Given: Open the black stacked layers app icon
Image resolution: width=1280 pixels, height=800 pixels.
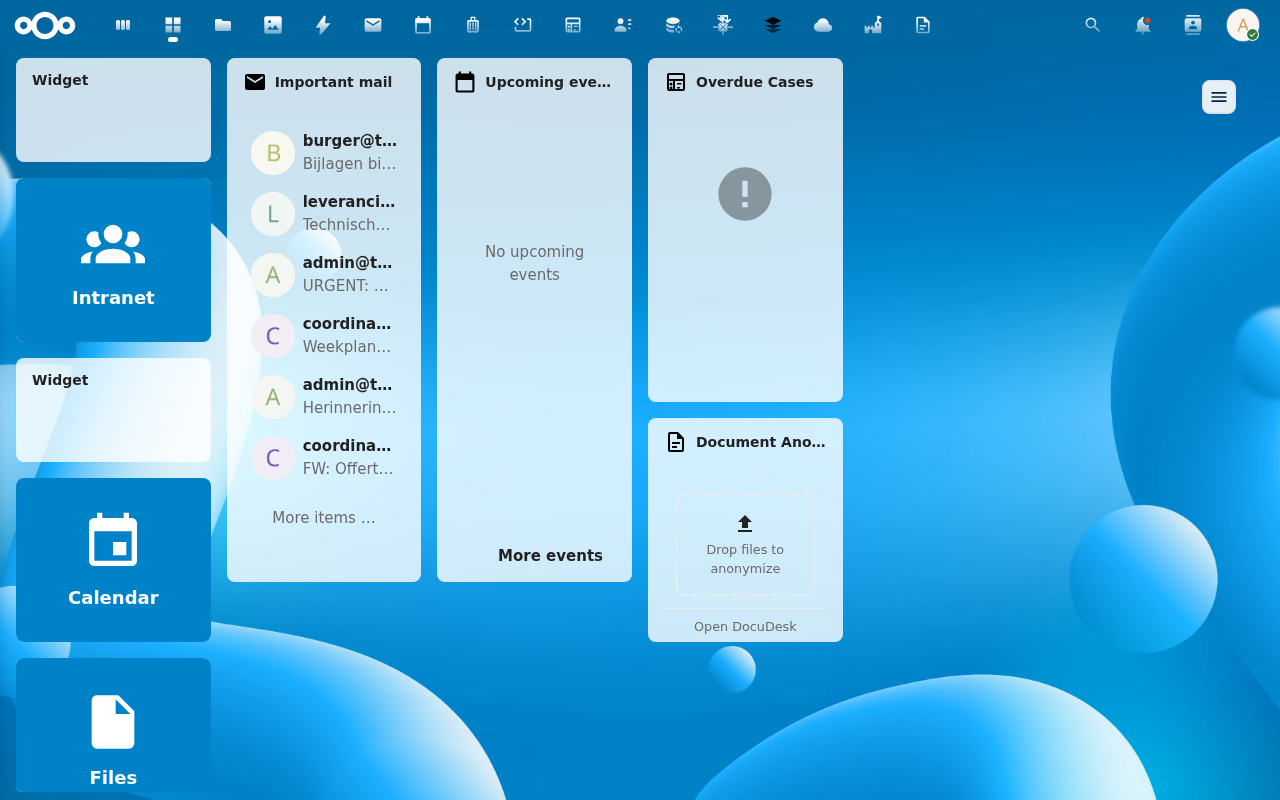Looking at the screenshot, I should coord(773,25).
